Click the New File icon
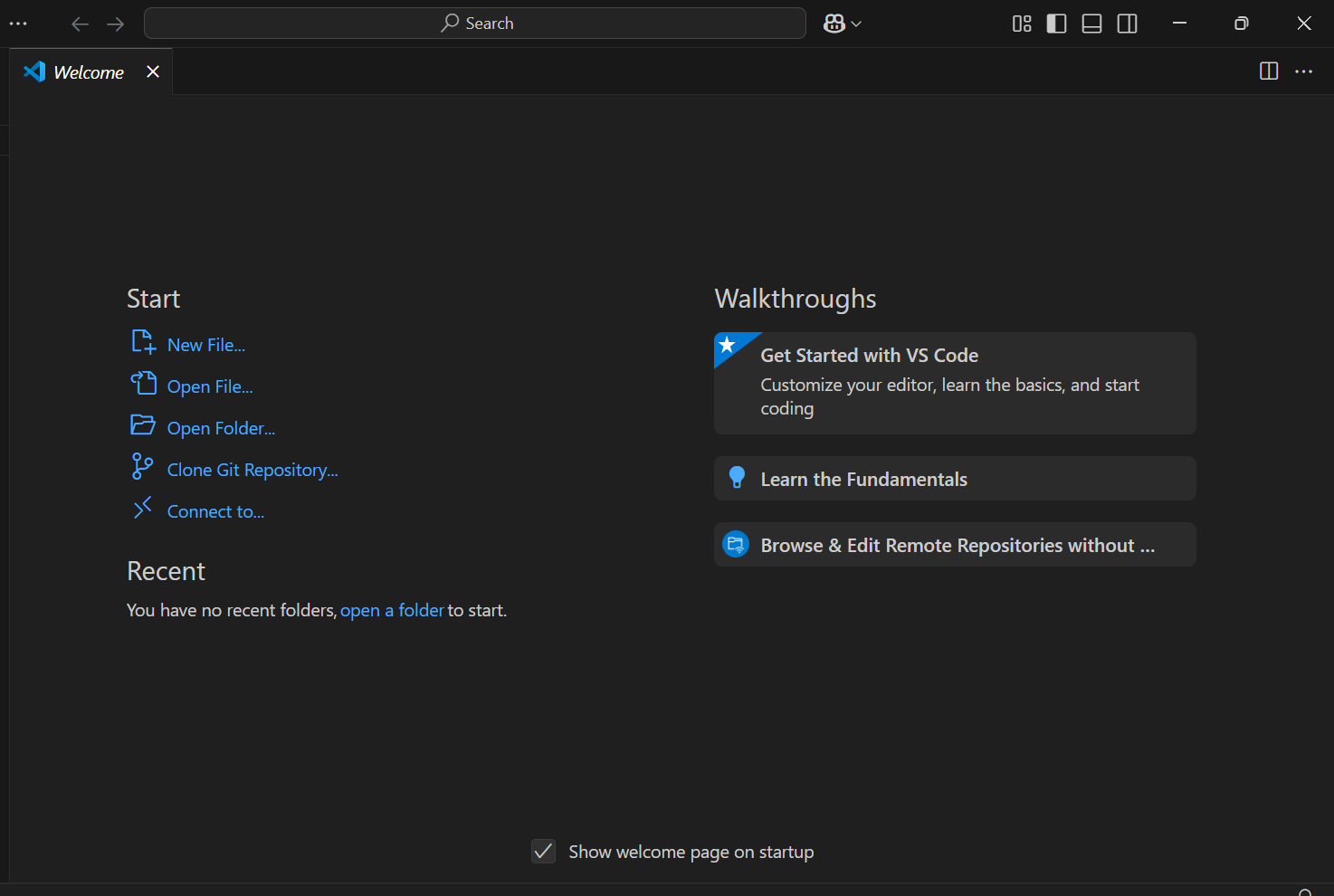The height and width of the screenshot is (896, 1334). tap(143, 342)
